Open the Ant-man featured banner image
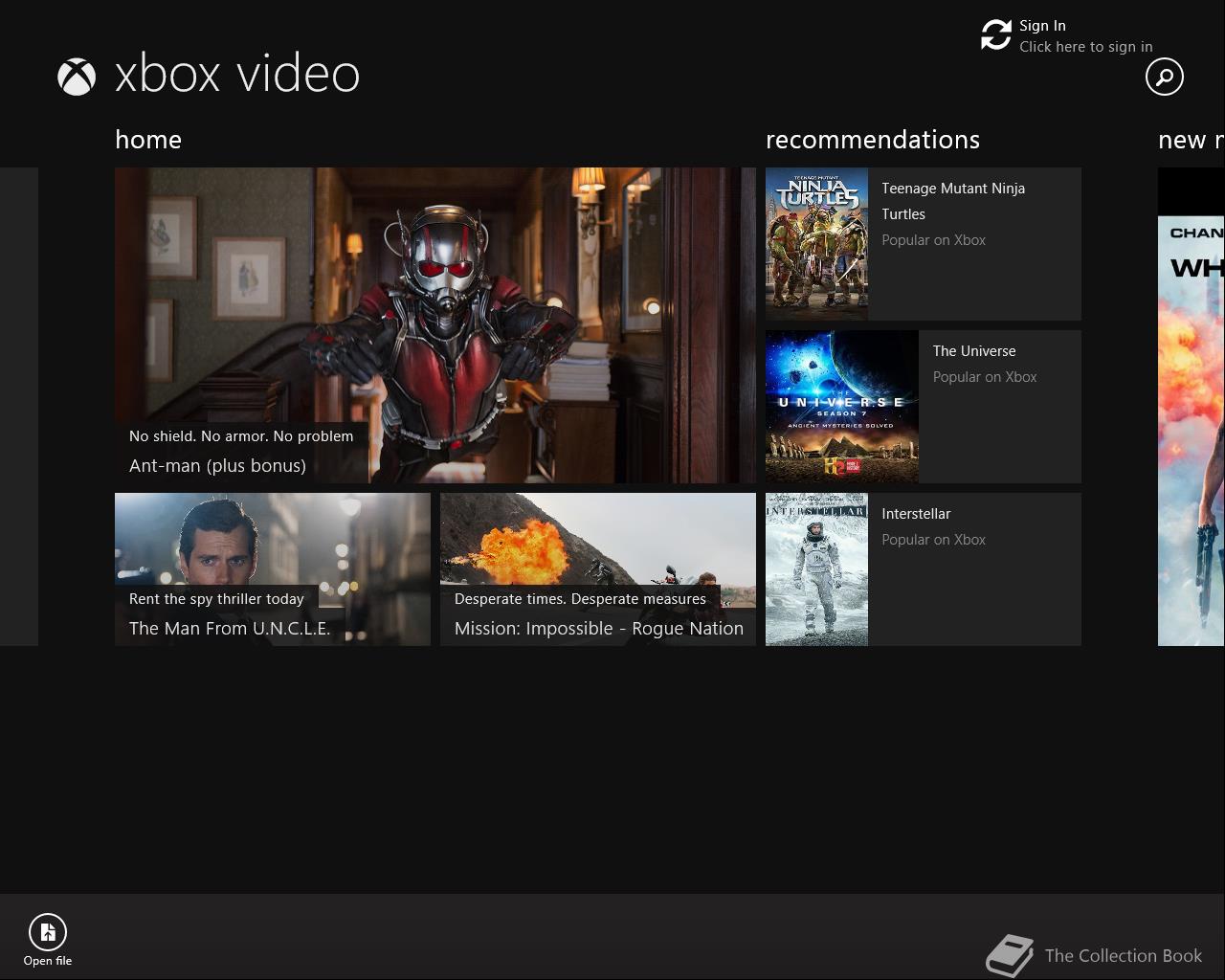The height and width of the screenshot is (980, 1225). coord(435,325)
